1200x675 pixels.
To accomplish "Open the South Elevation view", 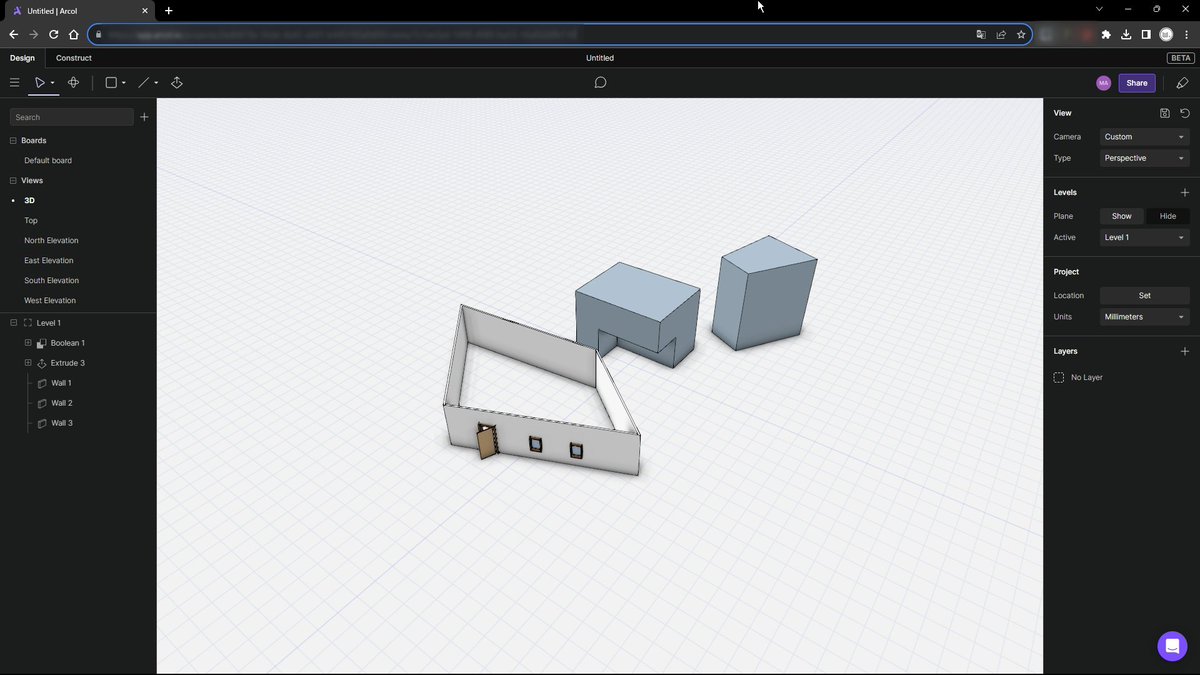I will (51, 281).
